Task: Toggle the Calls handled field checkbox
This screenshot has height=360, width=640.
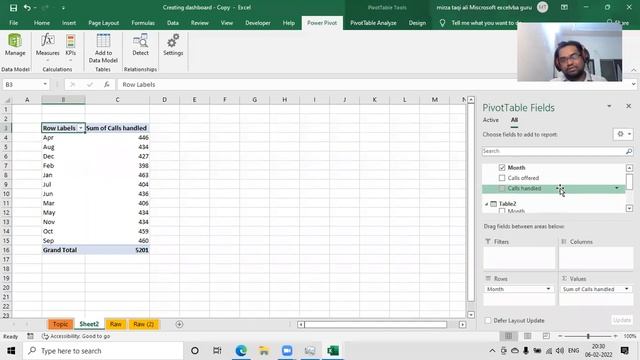Action: tap(502, 189)
